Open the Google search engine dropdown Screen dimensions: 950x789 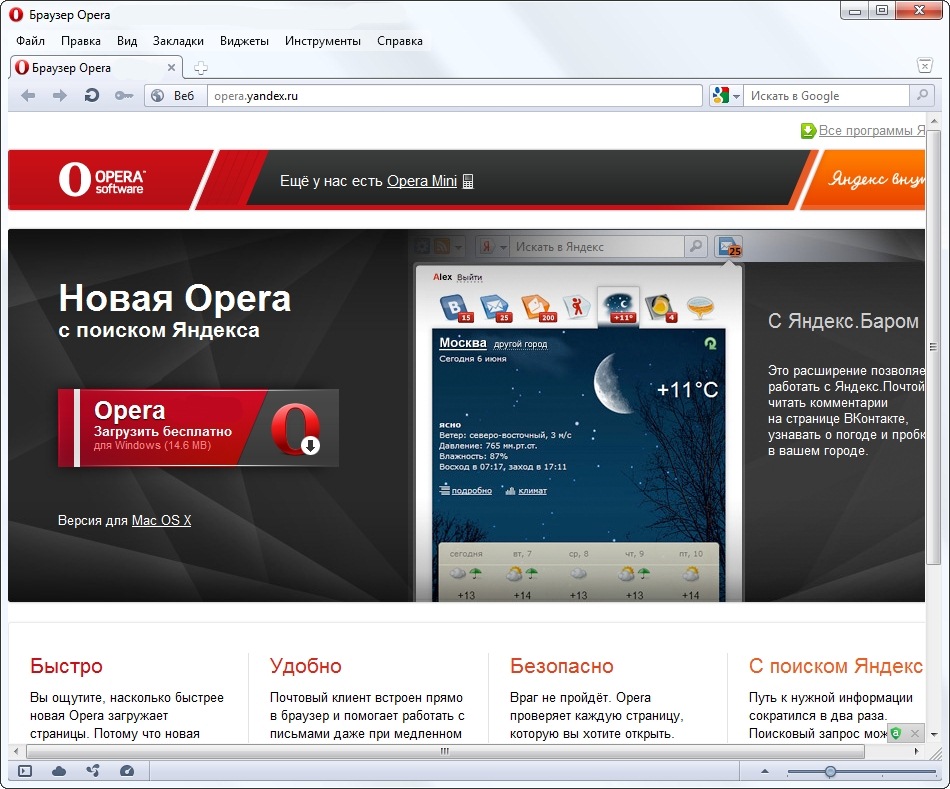click(x=726, y=96)
